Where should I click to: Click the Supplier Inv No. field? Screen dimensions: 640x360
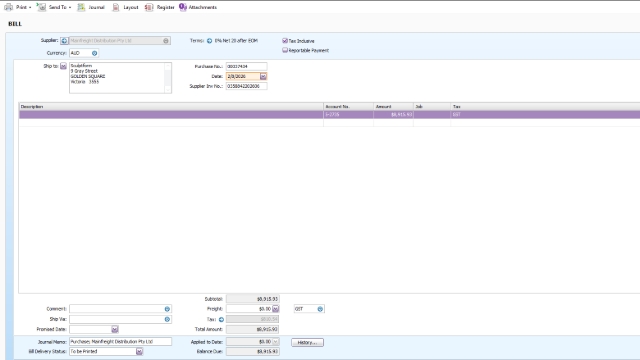(247, 86)
